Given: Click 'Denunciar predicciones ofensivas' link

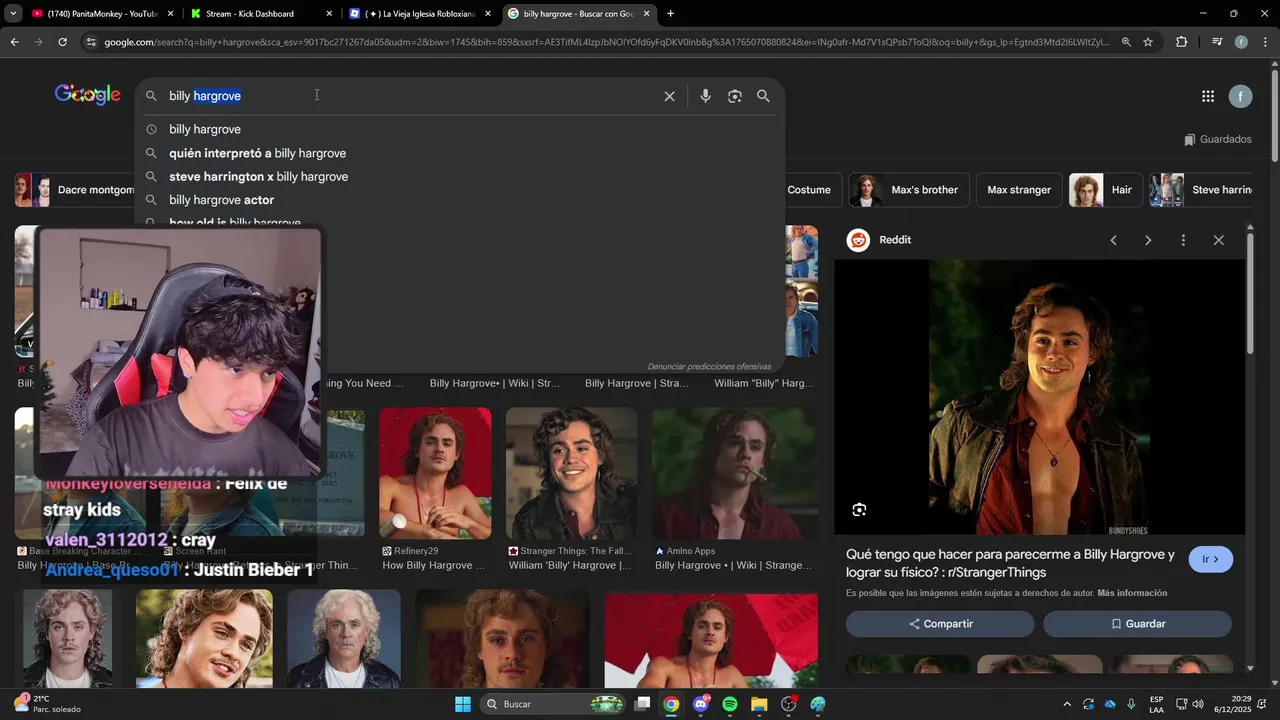Looking at the screenshot, I should coord(709,367).
